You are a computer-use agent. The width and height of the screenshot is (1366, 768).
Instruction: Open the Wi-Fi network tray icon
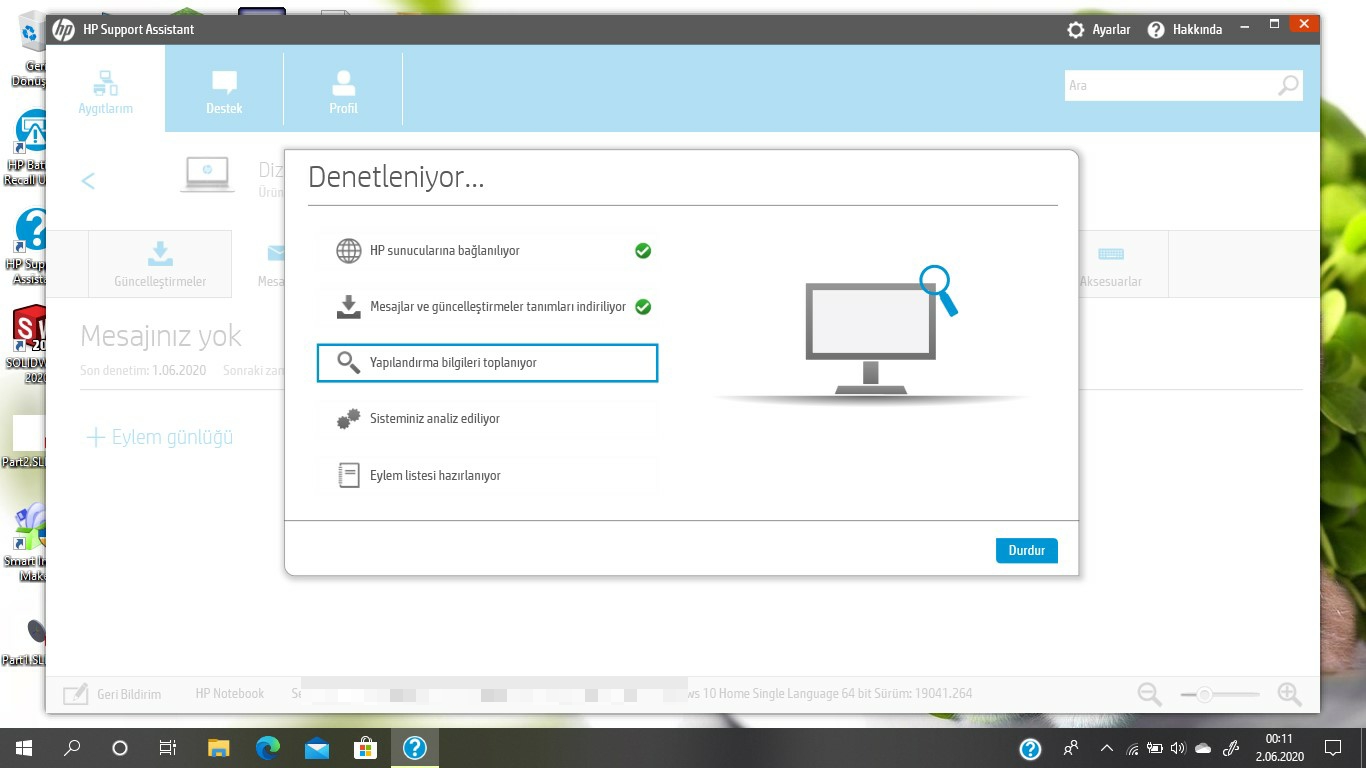tap(1132, 748)
